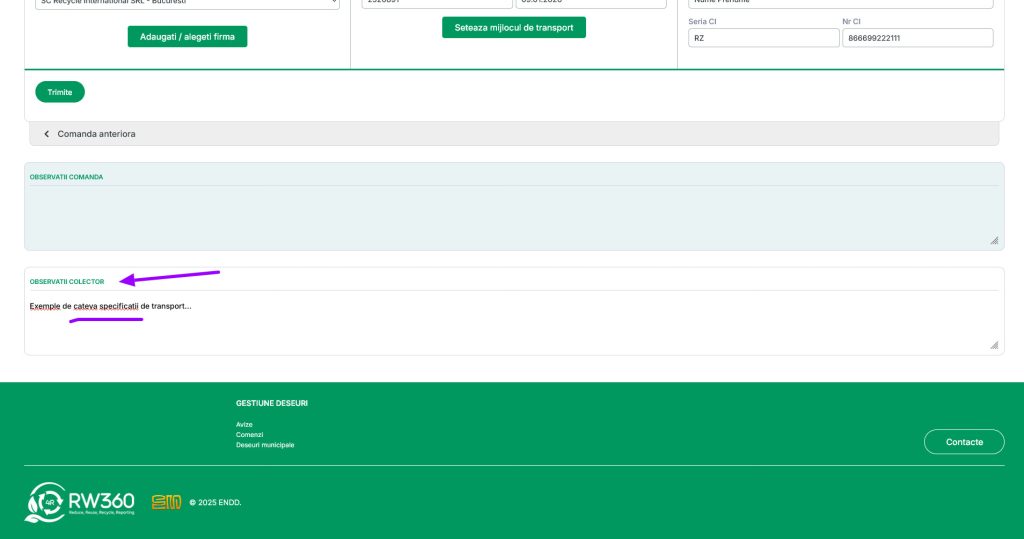Open the Avize footer link
Screen dimensions: 1024x539
pos(244,424)
